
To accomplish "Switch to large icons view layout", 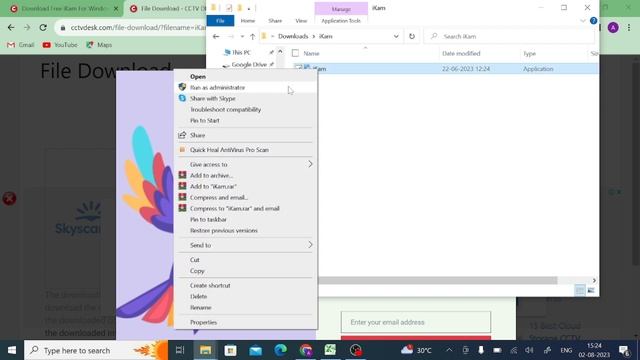I will [x=591, y=290].
